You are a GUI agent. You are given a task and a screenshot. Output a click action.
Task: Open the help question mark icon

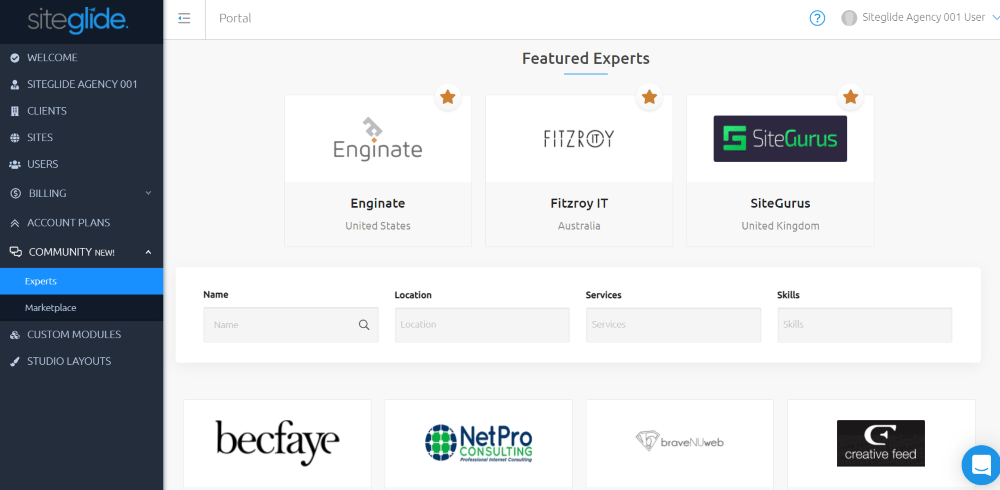pyautogui.click(x=817, y=19)
